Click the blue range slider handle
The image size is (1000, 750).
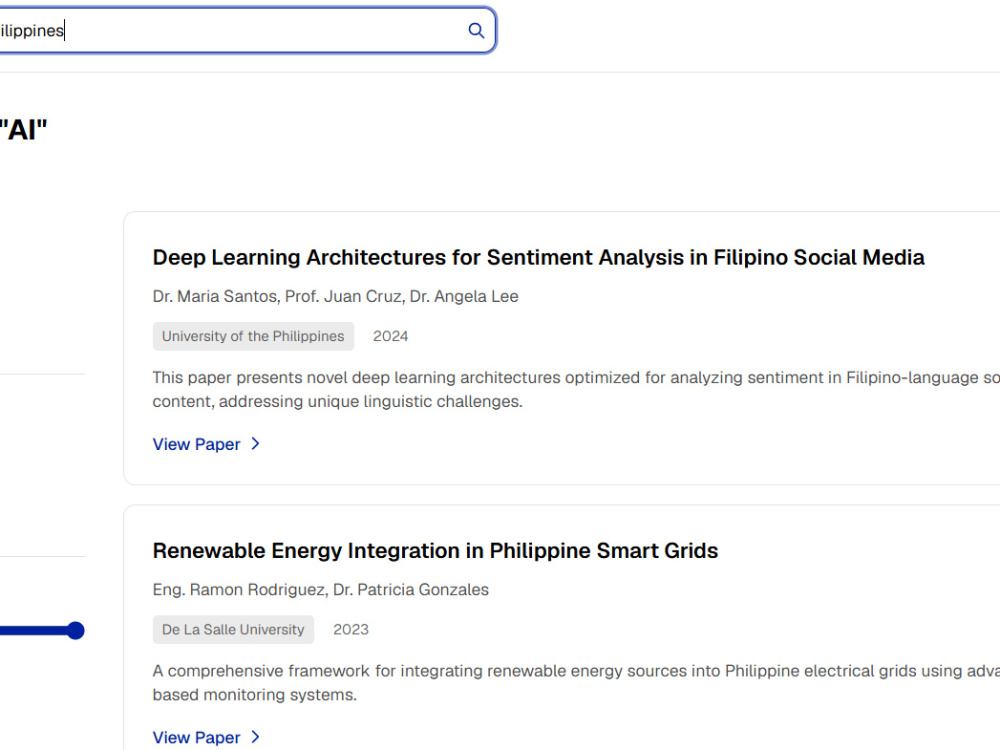75,631
